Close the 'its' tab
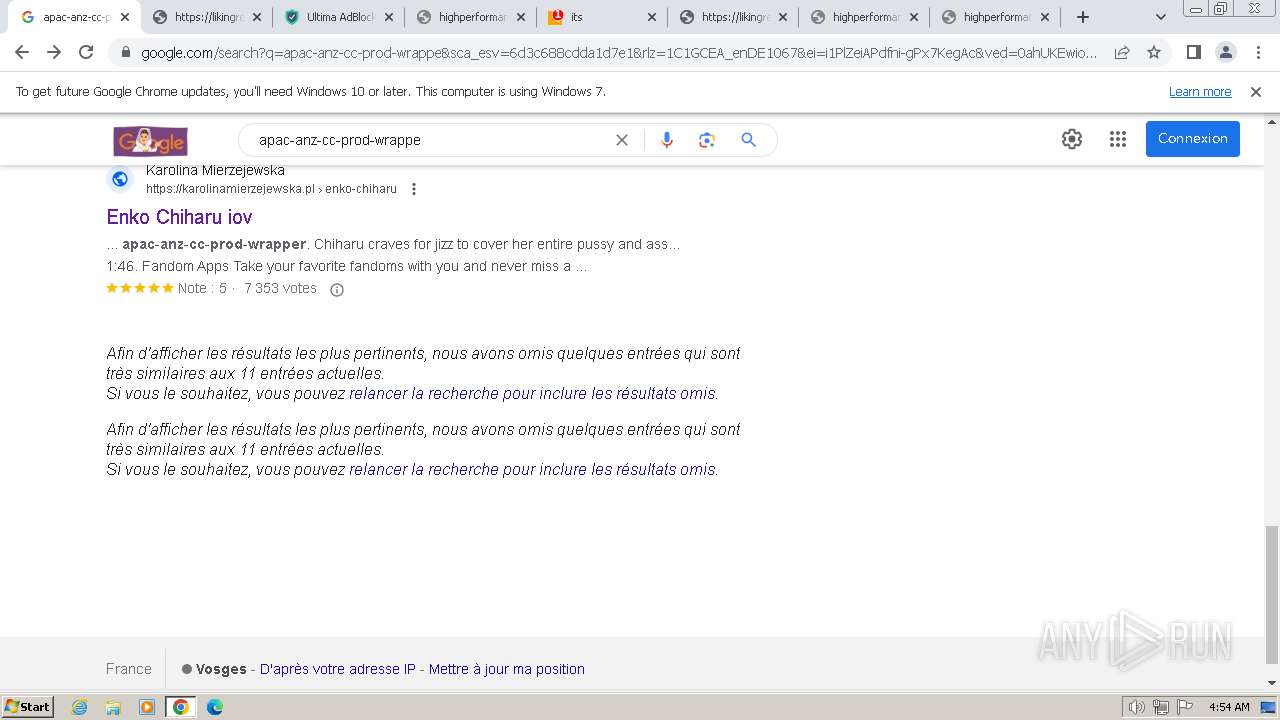1280x720 pixels. (652, 17)
